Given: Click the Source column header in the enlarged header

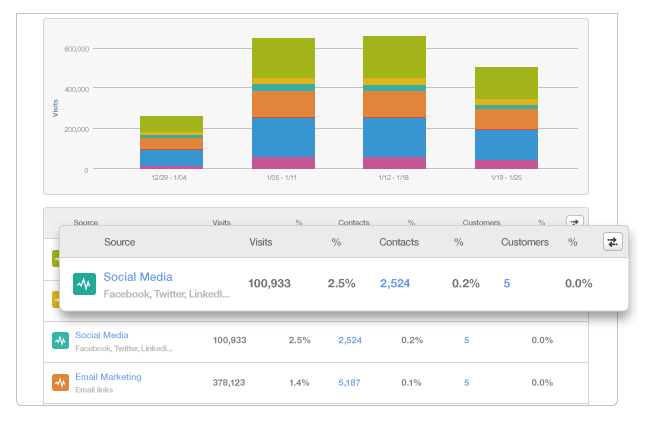Looking at the screenshot, I should [x=119, y=242].
